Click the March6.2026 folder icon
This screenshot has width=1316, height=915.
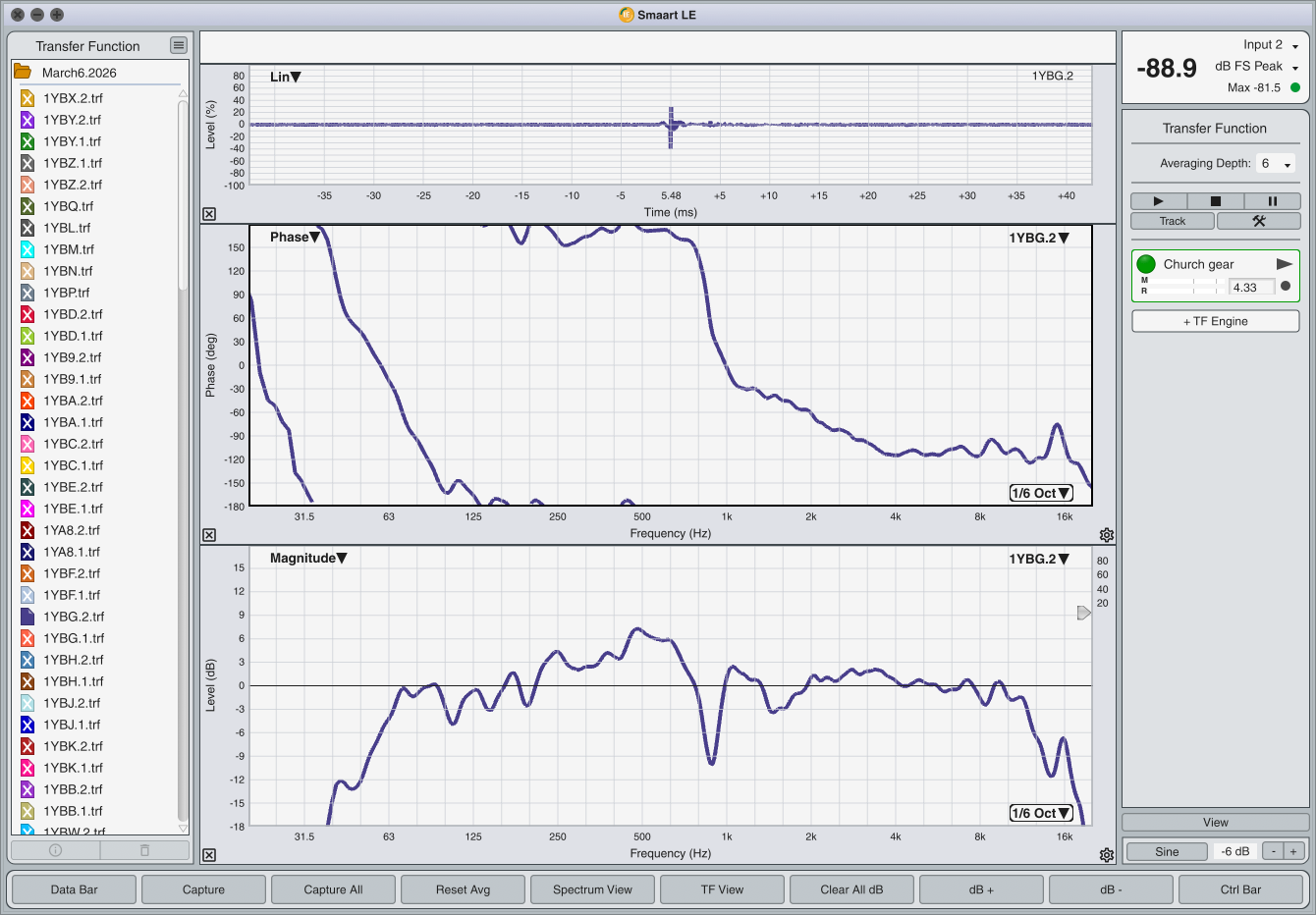22,72
